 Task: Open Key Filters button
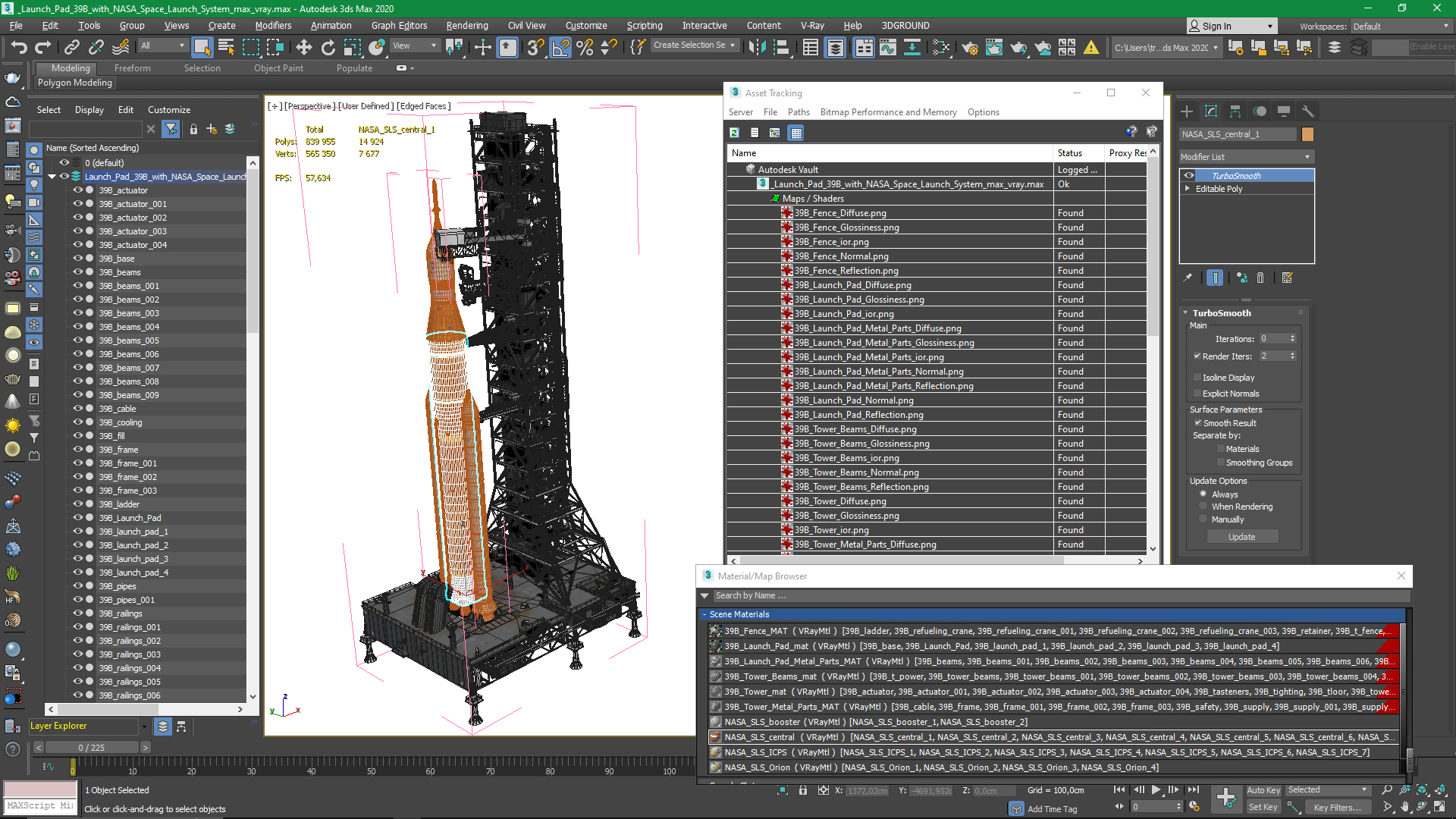point(1337,808)
